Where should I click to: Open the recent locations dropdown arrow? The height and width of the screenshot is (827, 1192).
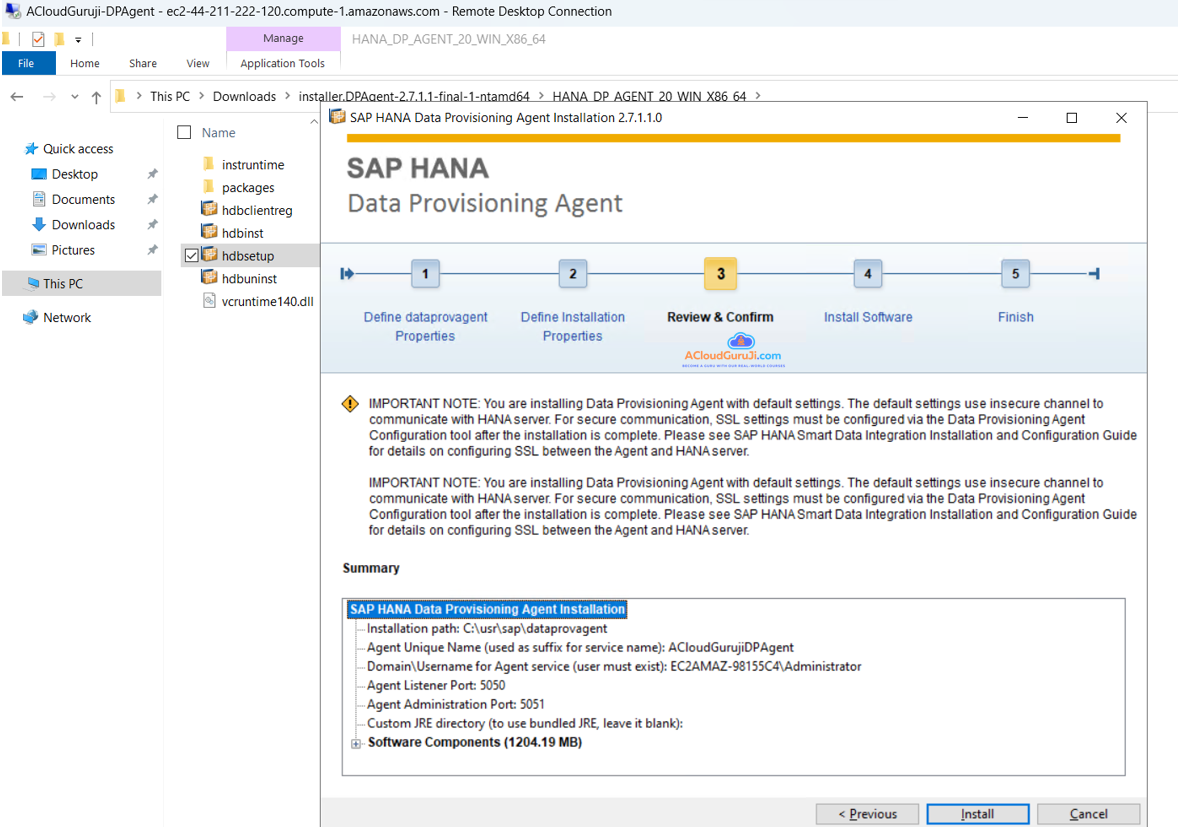[75, 97]
